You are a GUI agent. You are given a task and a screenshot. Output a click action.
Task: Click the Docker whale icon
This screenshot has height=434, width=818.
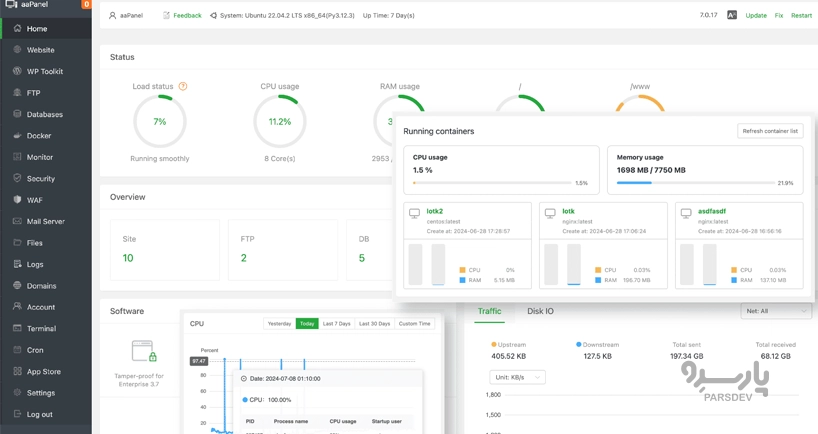click(x=17, y=136)
